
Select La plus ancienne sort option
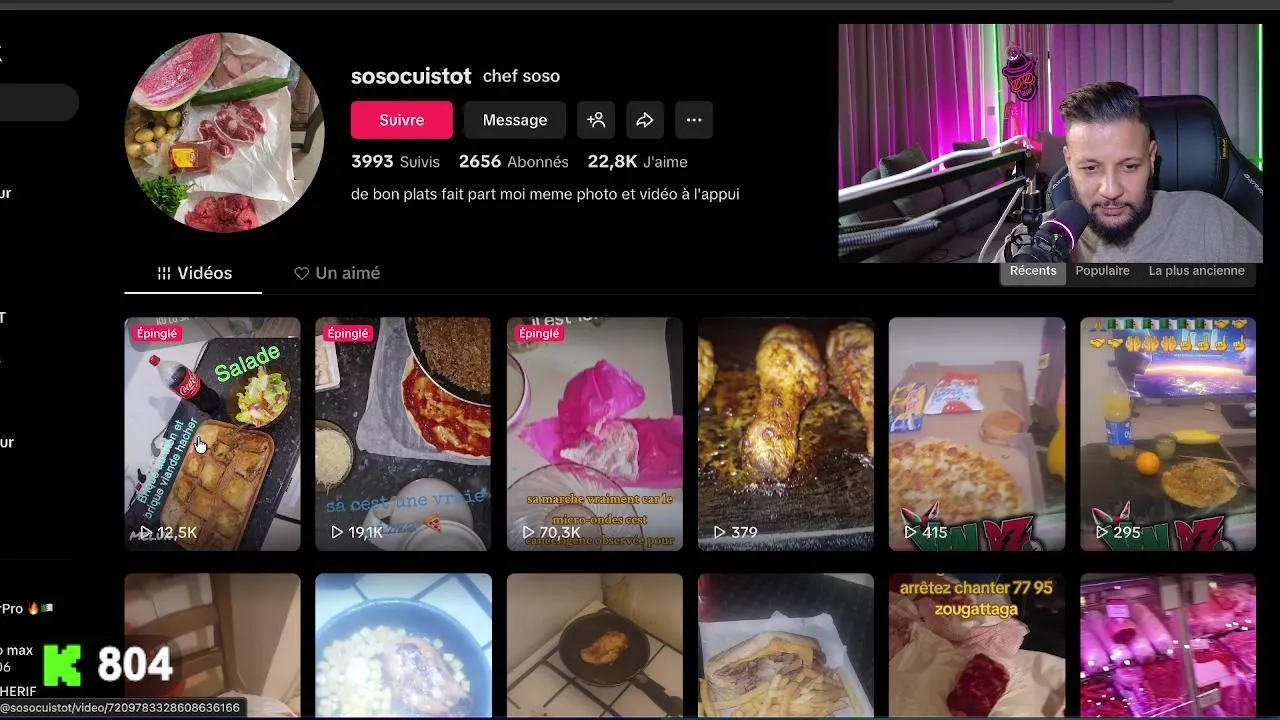click(1196, 271)
